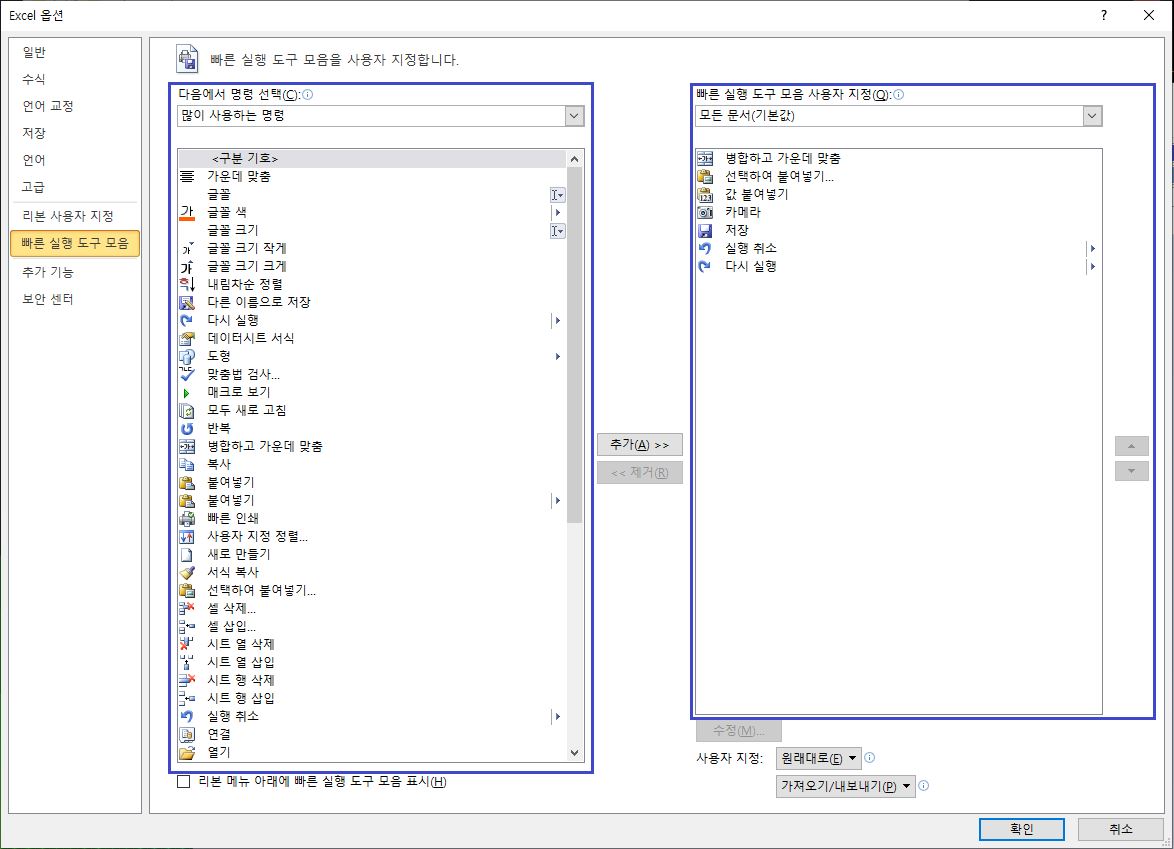1174x849 pixels.
Task: Select the 카메라 icon in the toolbar list
Action: click(x=705, y=213)
